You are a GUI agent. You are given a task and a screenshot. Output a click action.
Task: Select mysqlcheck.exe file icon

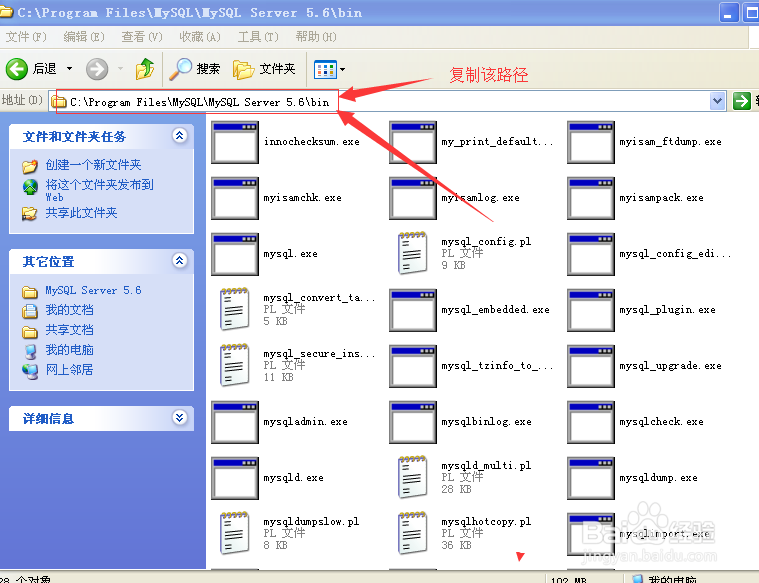pos(591,422)
